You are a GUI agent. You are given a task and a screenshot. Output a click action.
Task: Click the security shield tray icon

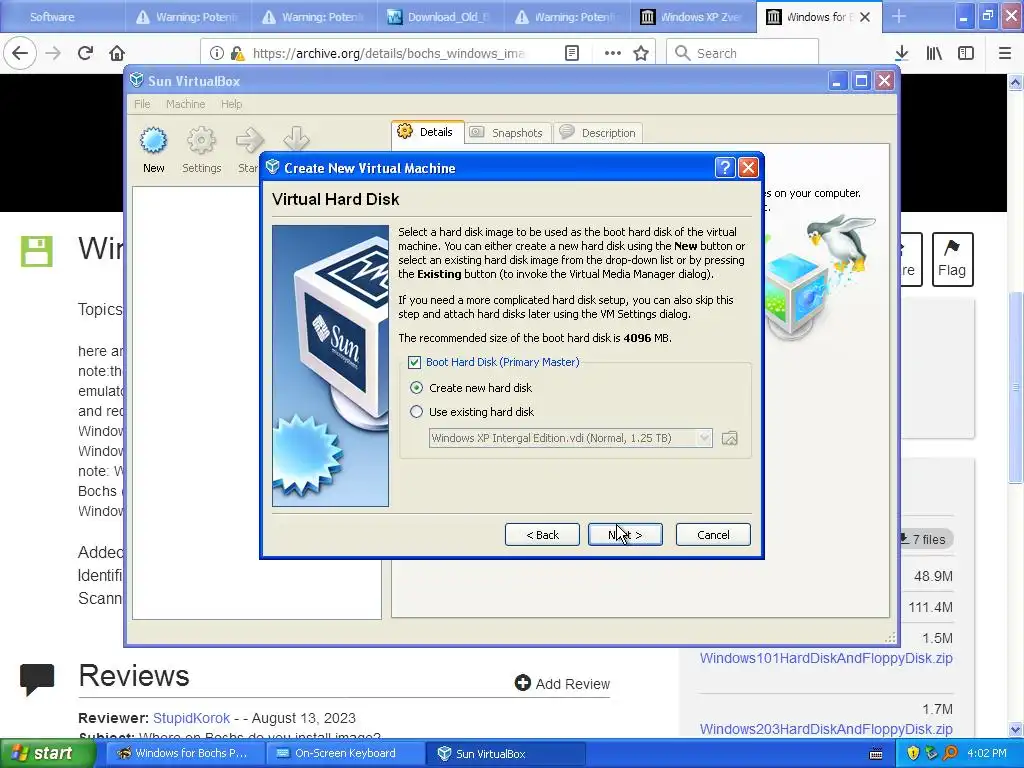[913, 753]
